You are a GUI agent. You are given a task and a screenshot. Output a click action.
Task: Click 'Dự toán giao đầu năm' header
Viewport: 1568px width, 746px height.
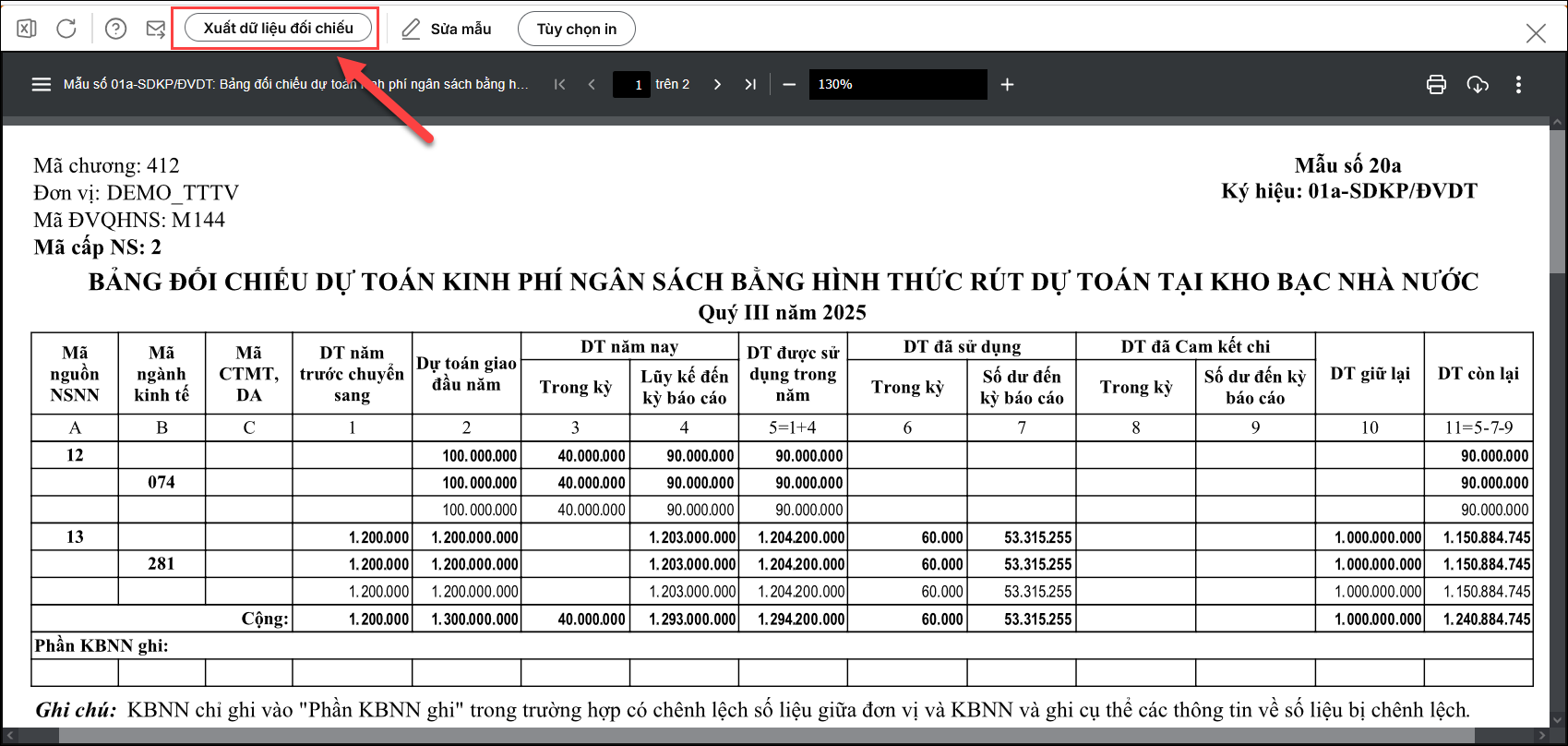click(x=466, y=374)
